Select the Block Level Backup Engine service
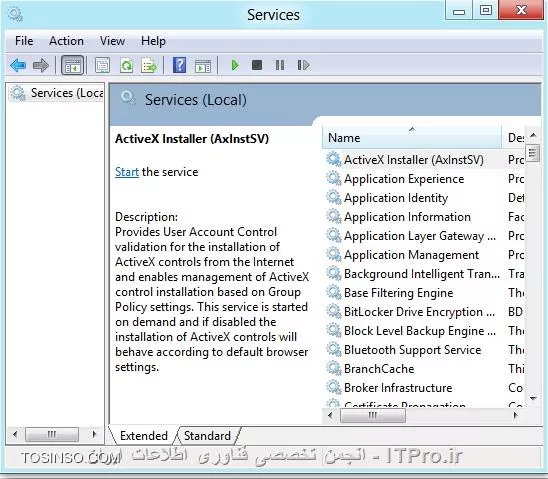548x479 pixels. pyautogui.click(x=420, y=331)
